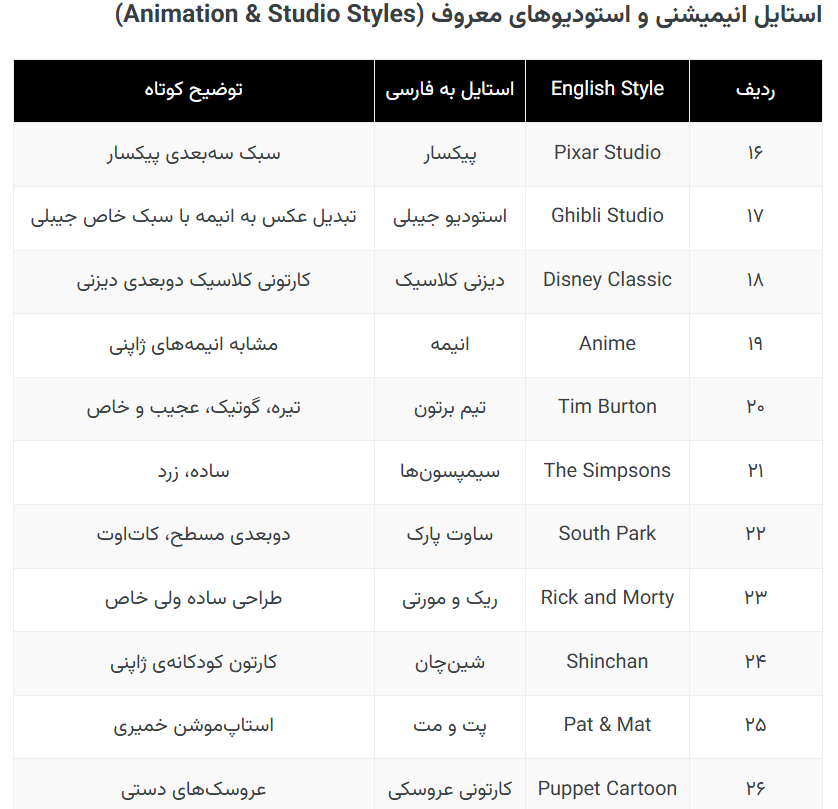Select the Tim Burton cell
Viewport: 838px width, 809px height.
(607, 407)
